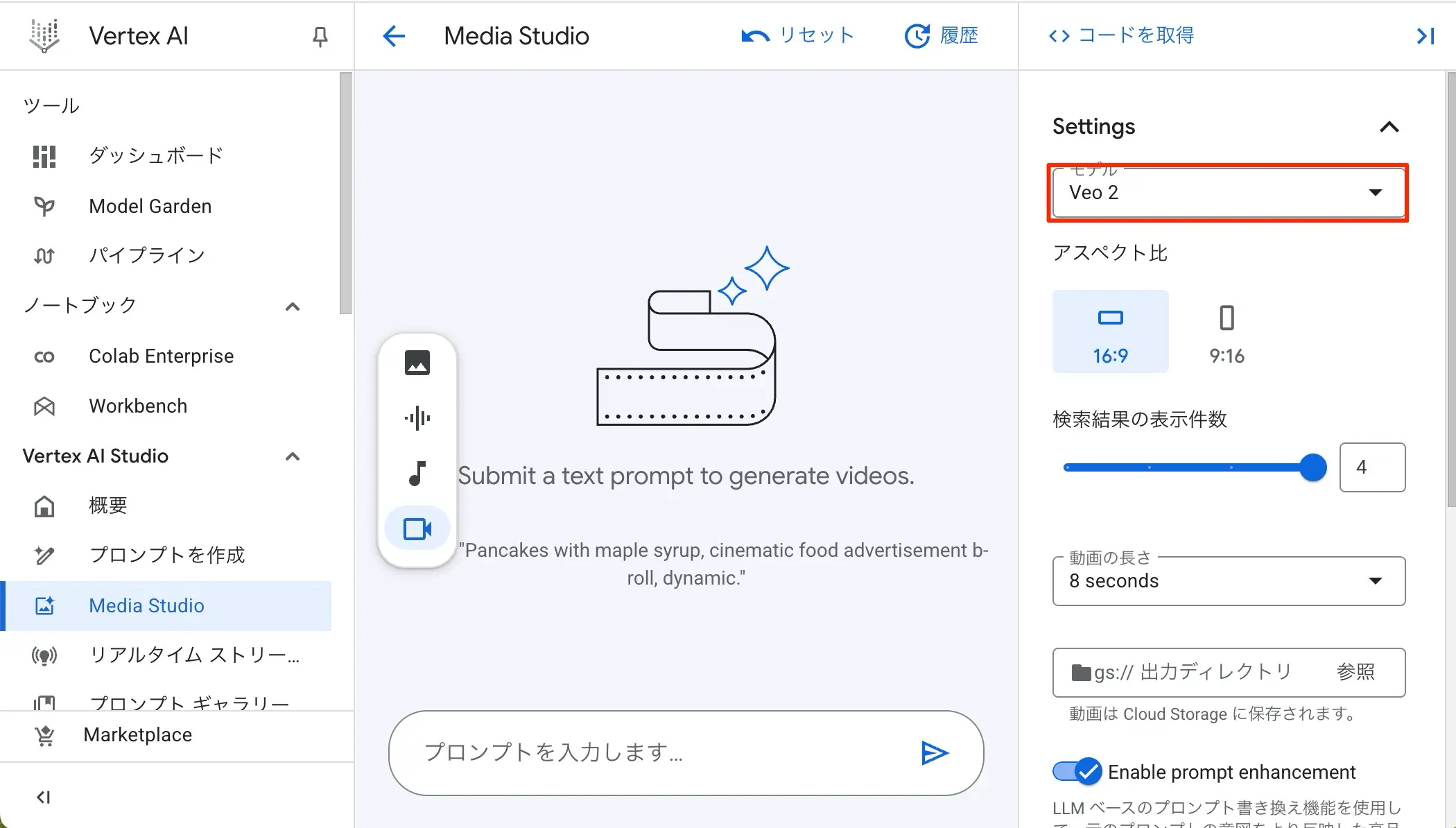
Task: Open the モデル Veo 2 dropdown
Action: pos(1229,193)
